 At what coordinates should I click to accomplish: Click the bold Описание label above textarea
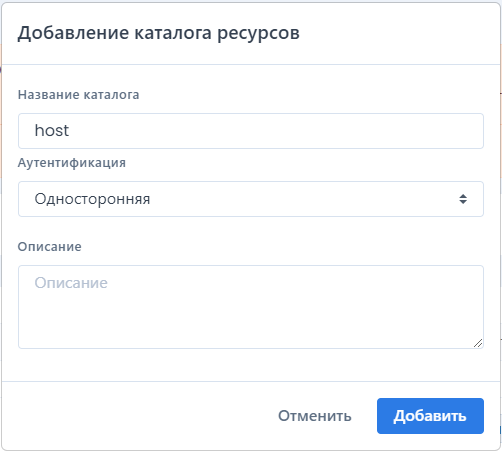point(49,247)
